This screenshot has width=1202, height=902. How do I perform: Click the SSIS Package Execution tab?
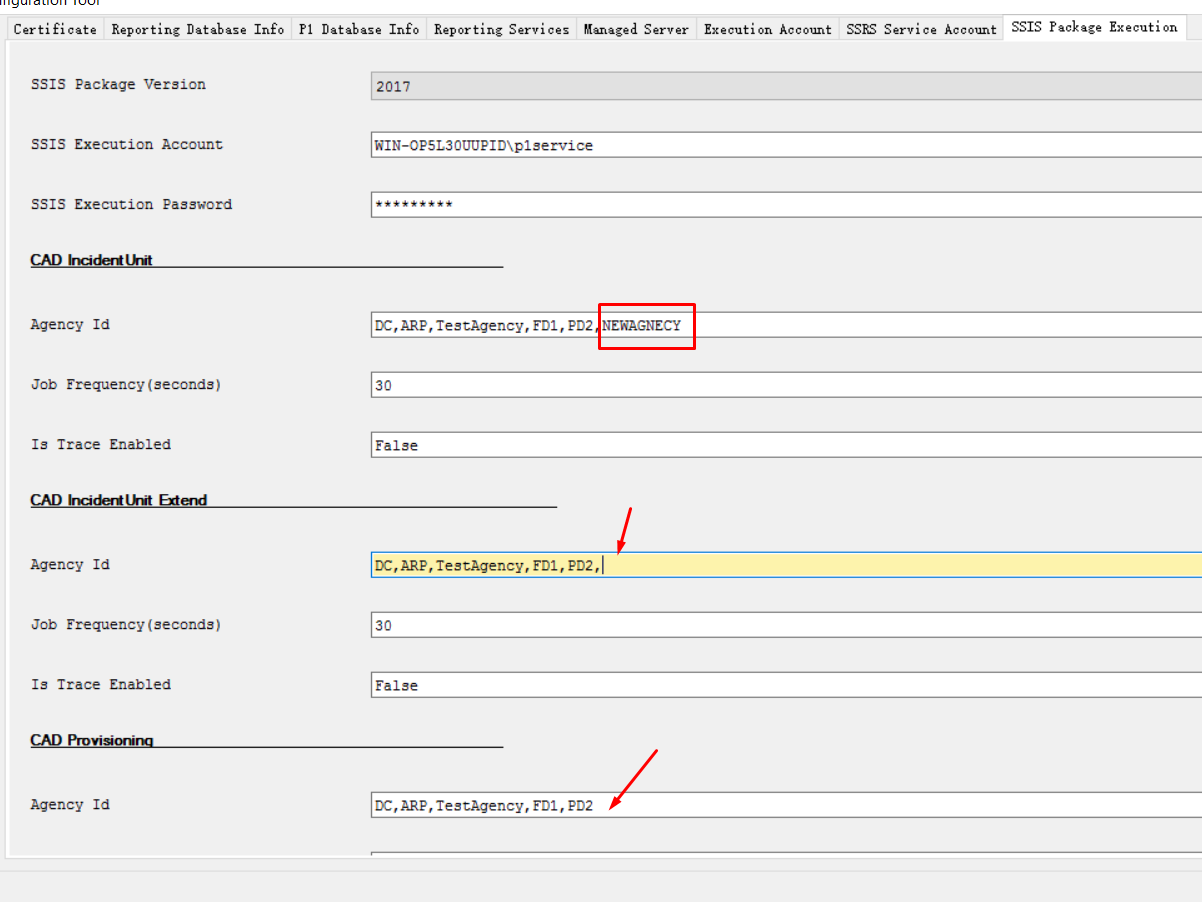click(1094, 27)
